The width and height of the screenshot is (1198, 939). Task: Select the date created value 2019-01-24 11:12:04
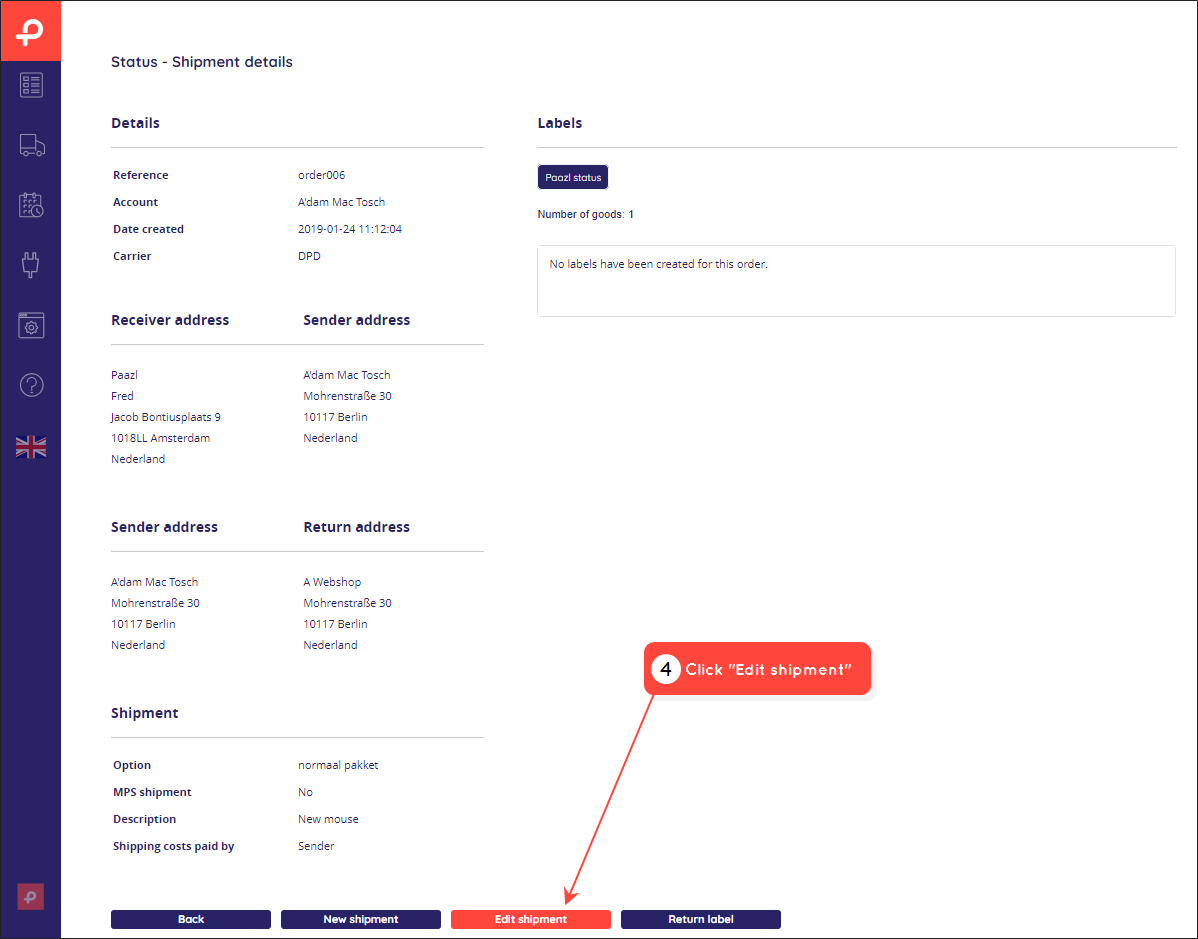coord(350,229)
